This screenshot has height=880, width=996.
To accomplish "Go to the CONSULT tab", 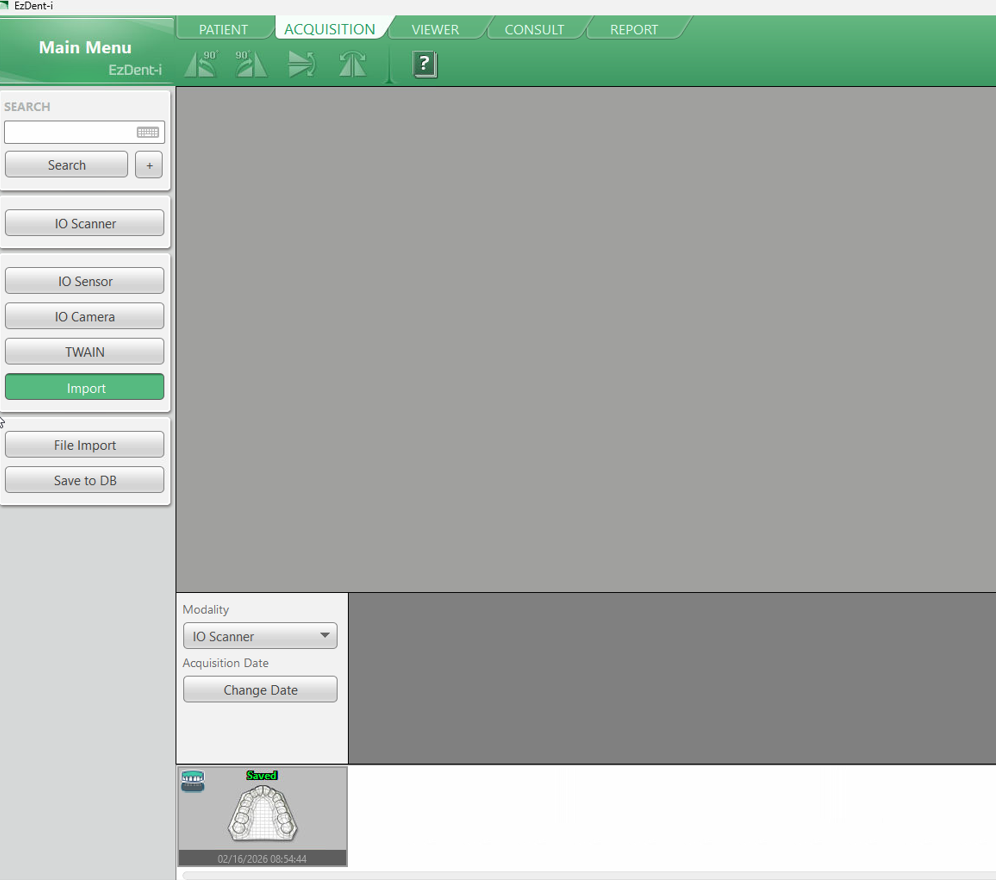I will 534,29.
